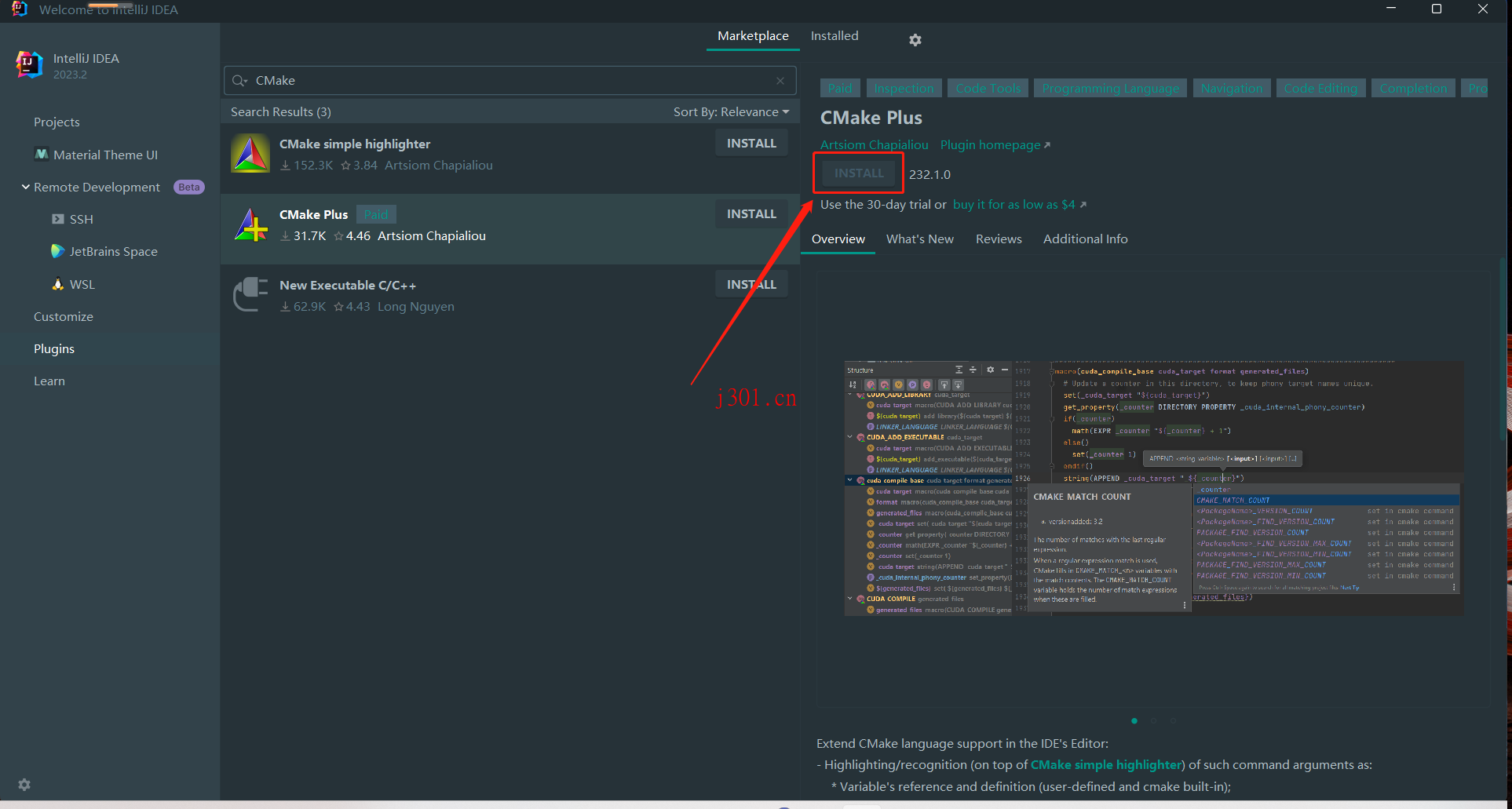Click the Completion tag
This screenshot has width=1512, height=809.
1413,88
